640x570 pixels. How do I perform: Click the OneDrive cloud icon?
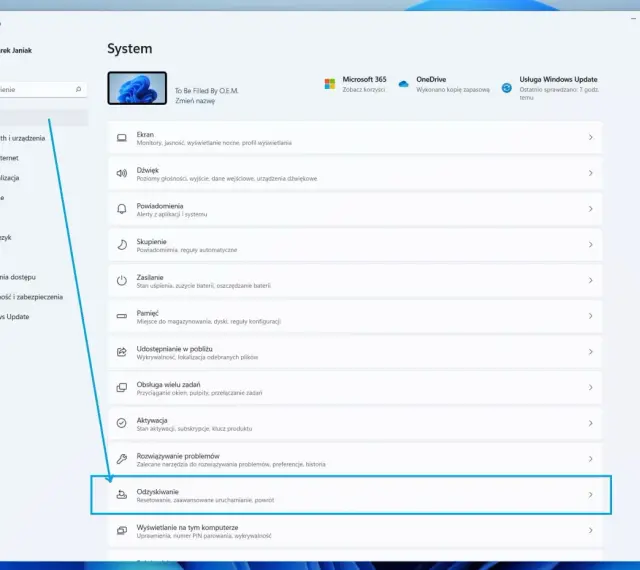[403, 84]
